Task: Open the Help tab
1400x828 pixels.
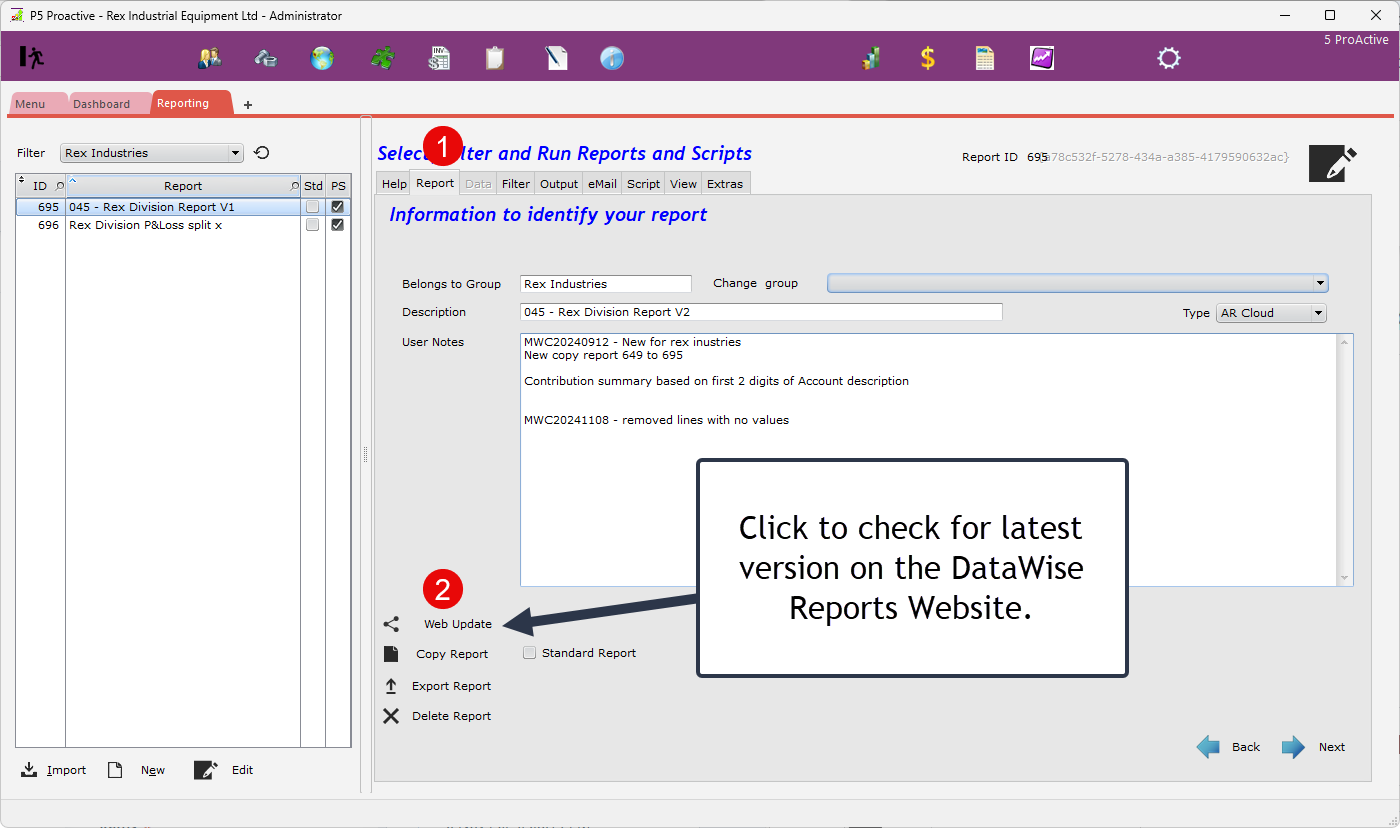Action: pyautogui.click(x=394, y=184)
